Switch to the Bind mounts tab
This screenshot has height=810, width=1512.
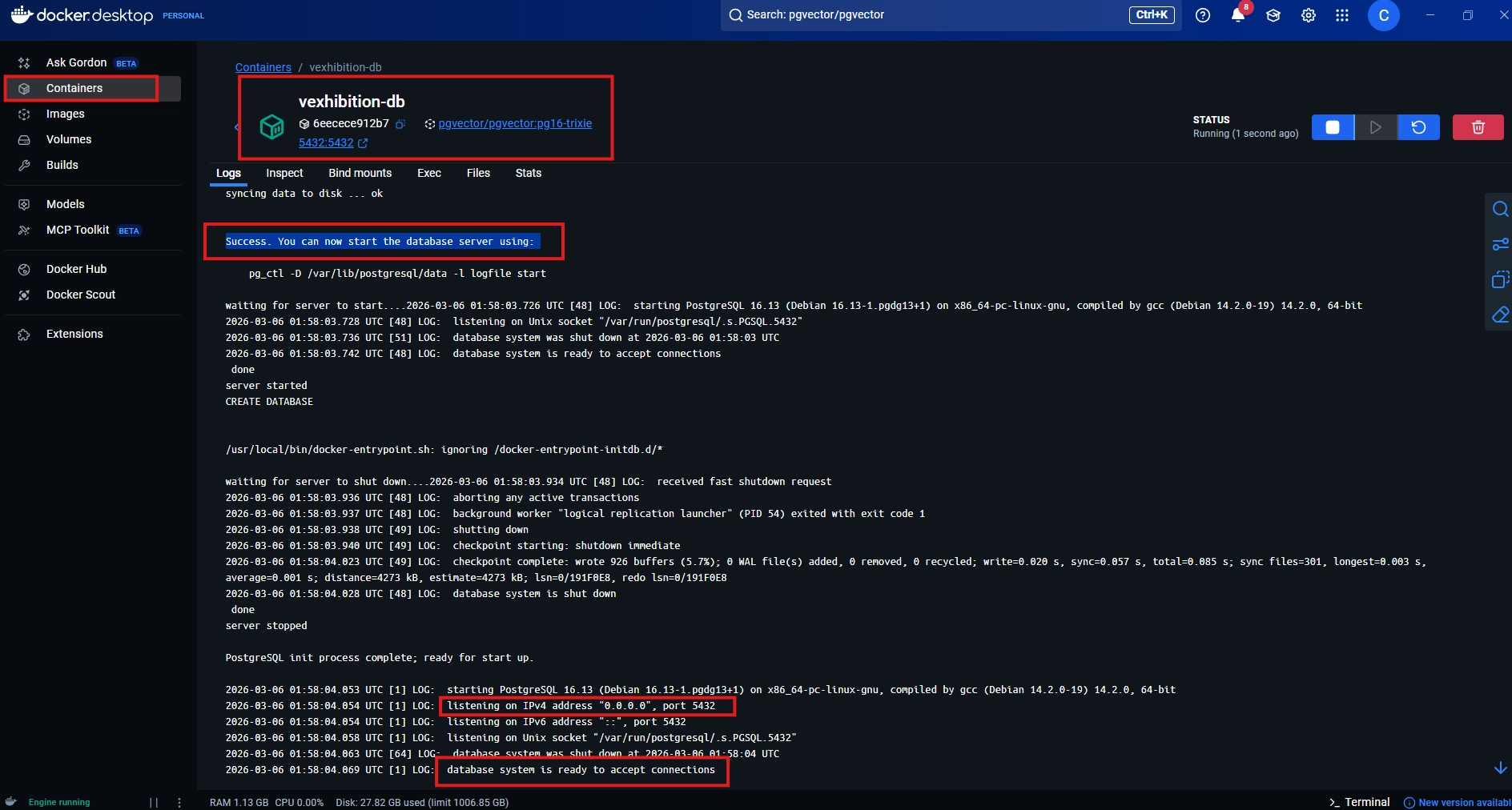point(360,173)
